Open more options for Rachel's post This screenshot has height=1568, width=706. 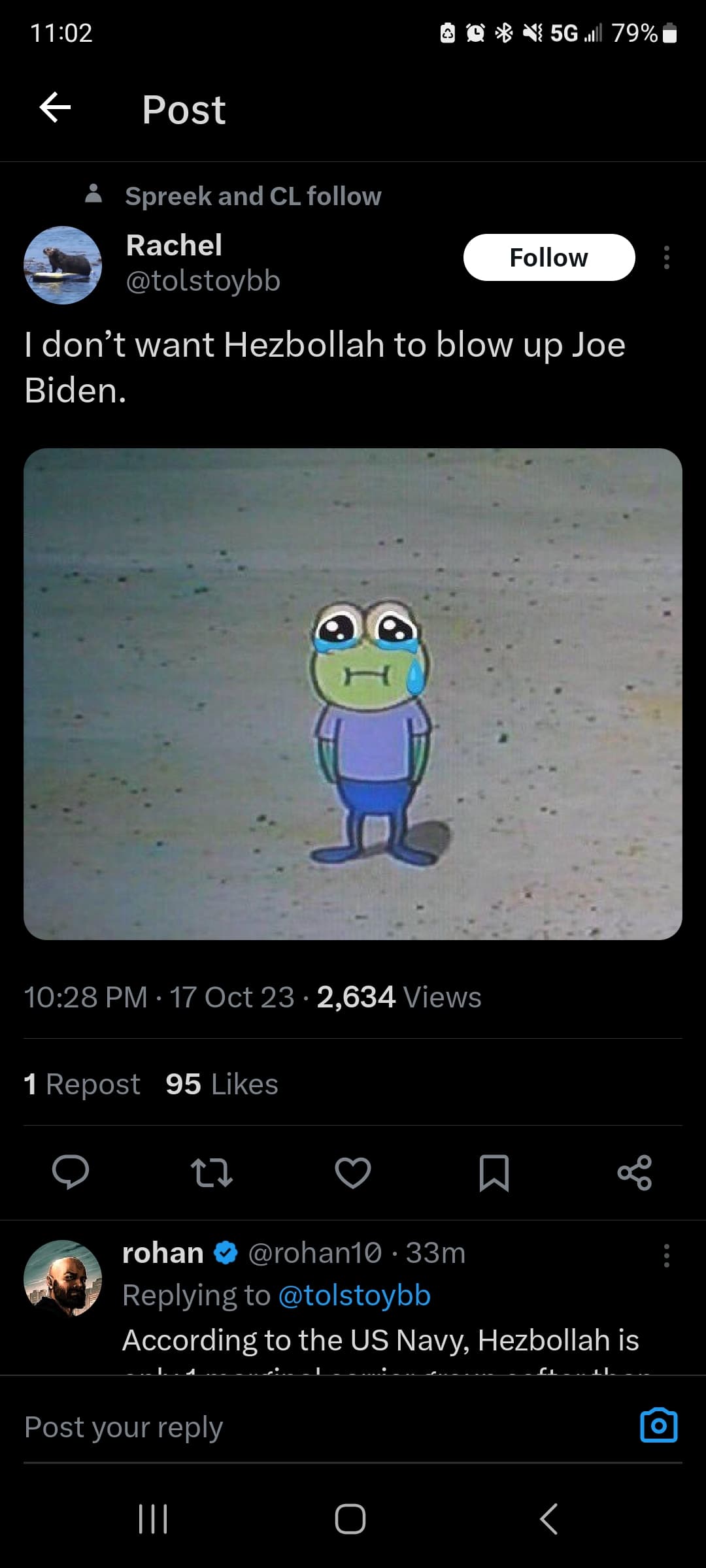click(x=666, y=257)
